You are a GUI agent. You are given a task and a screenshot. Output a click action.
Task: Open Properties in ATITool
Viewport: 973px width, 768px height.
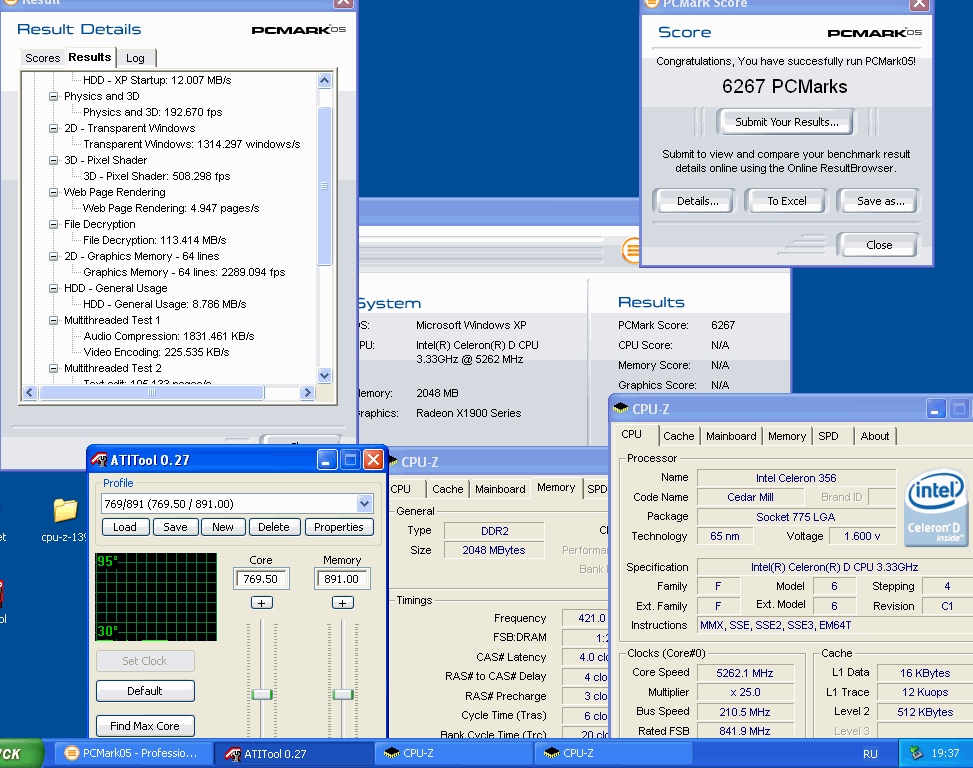point(338,527)
